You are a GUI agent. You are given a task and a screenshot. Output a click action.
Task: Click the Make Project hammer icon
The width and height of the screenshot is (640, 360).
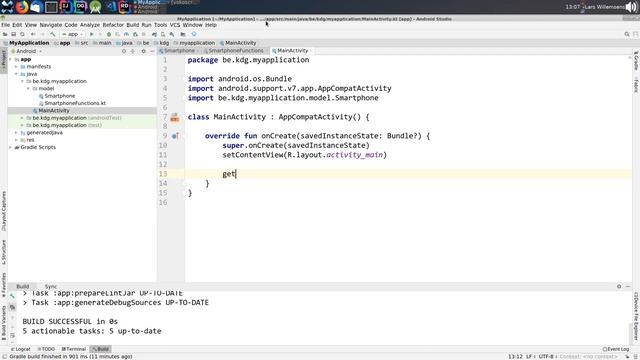tap(53, 34)
